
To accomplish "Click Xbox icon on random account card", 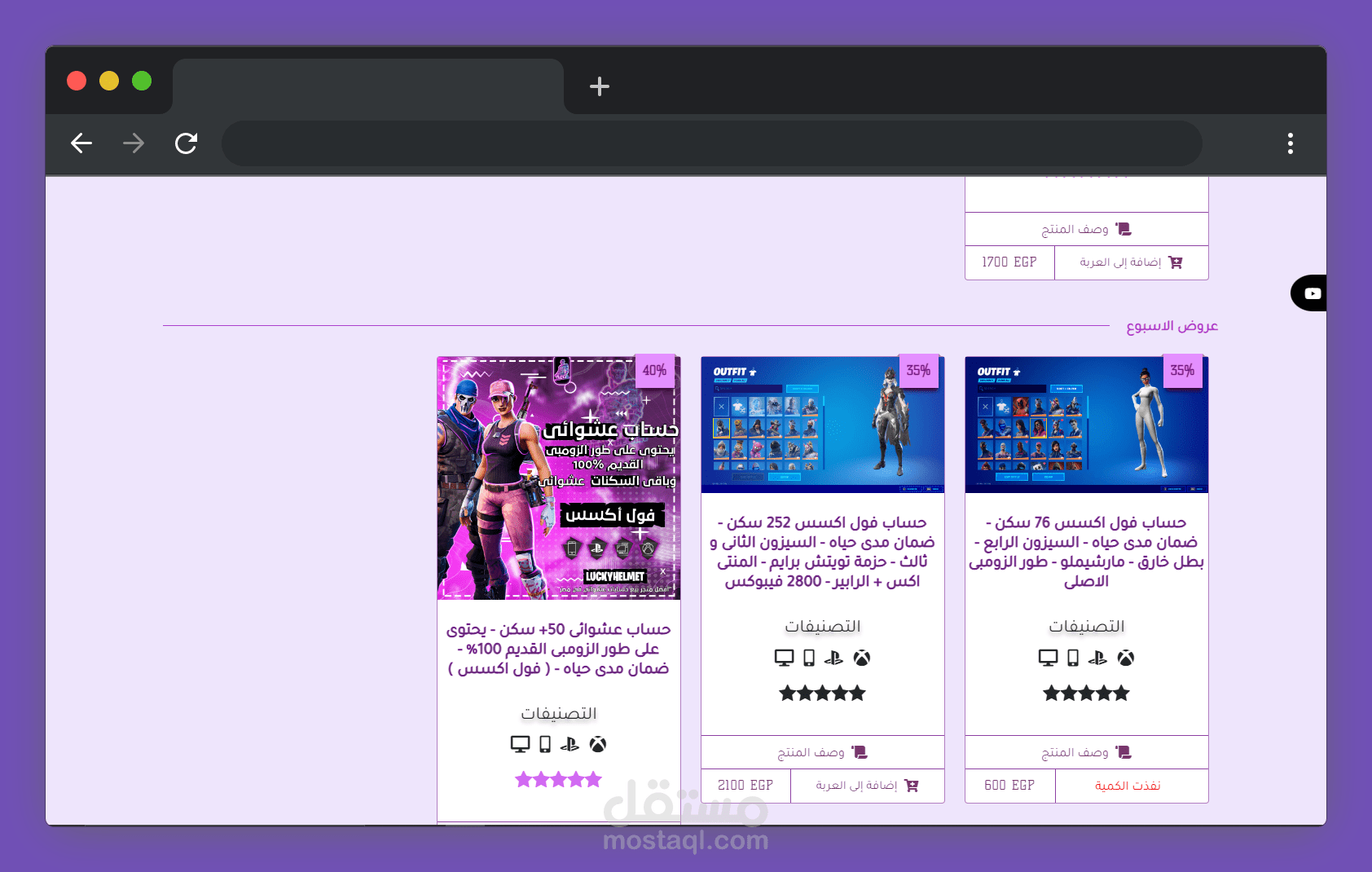I will tap(598, 744).
